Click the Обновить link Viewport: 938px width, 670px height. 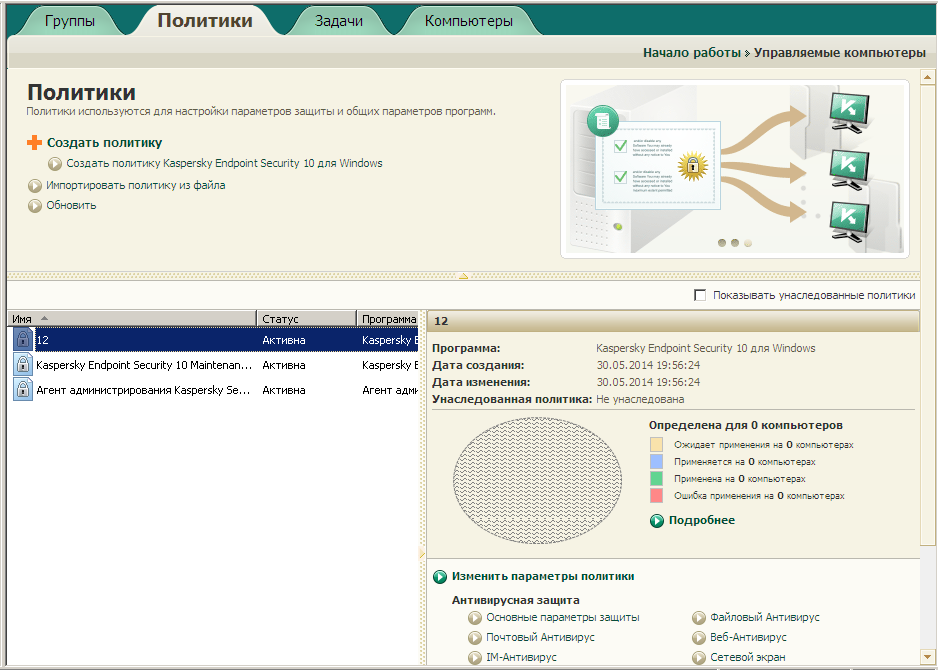[71, 205]
